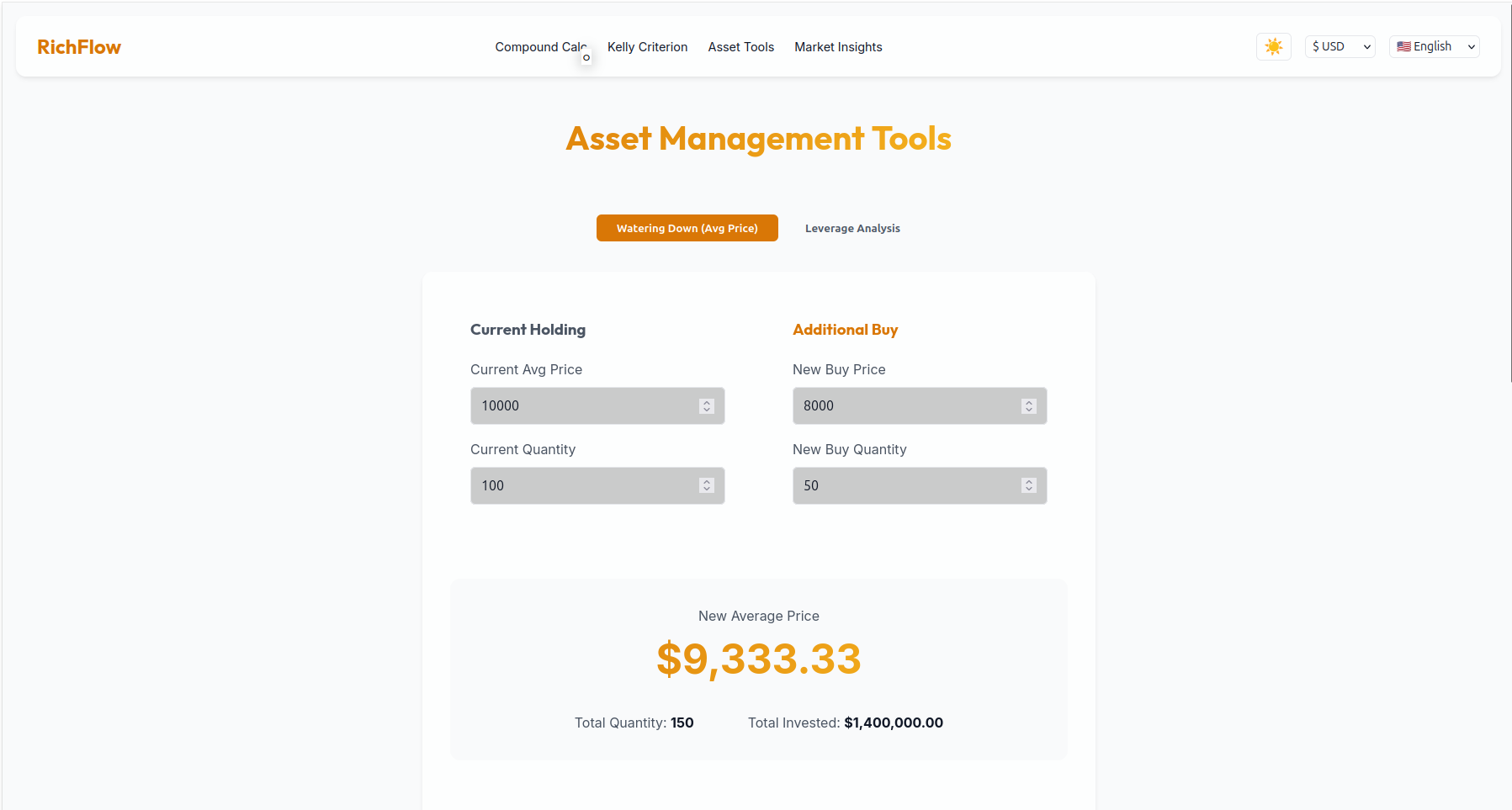Image resolution: width=1512 pixels, height=810 pixels.
Task: Increment Current Avg Price using its up arrow
Action: click(707, 400)
